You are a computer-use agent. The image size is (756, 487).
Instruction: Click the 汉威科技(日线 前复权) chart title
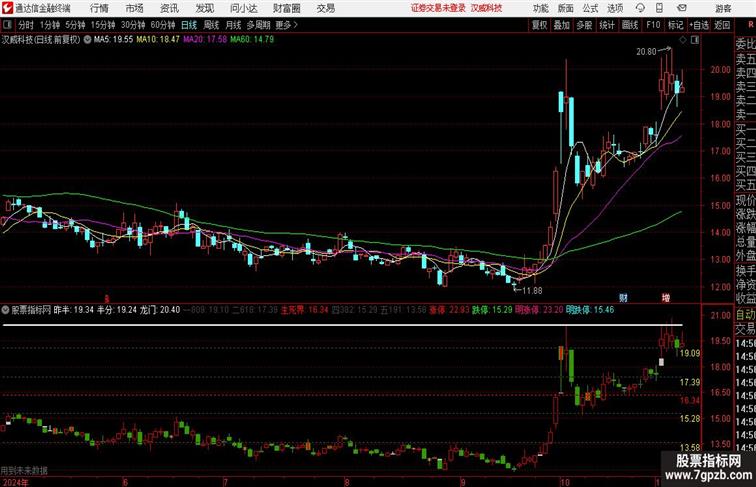(41, 40)
